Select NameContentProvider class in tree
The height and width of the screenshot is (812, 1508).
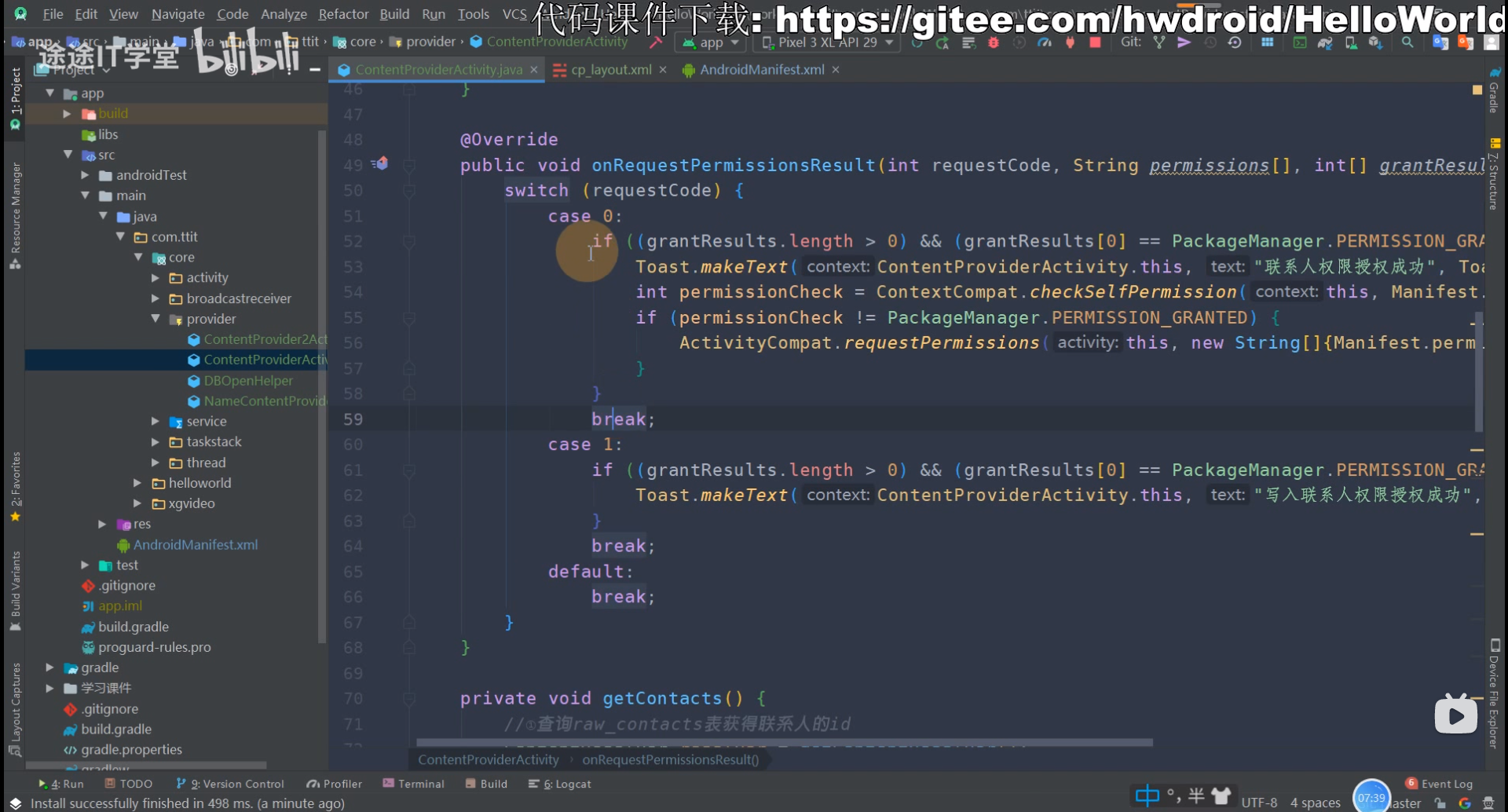point(265,401)
